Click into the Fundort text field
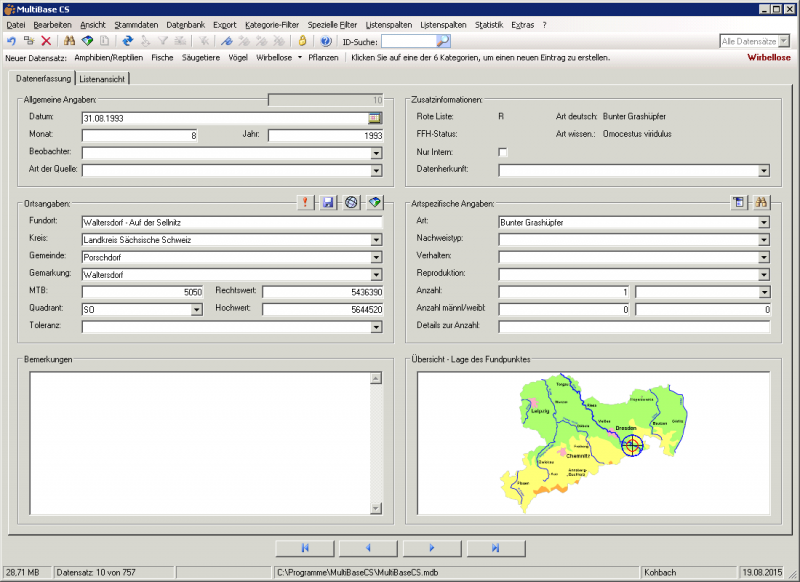800x582 pixels. tap(230, 221)
